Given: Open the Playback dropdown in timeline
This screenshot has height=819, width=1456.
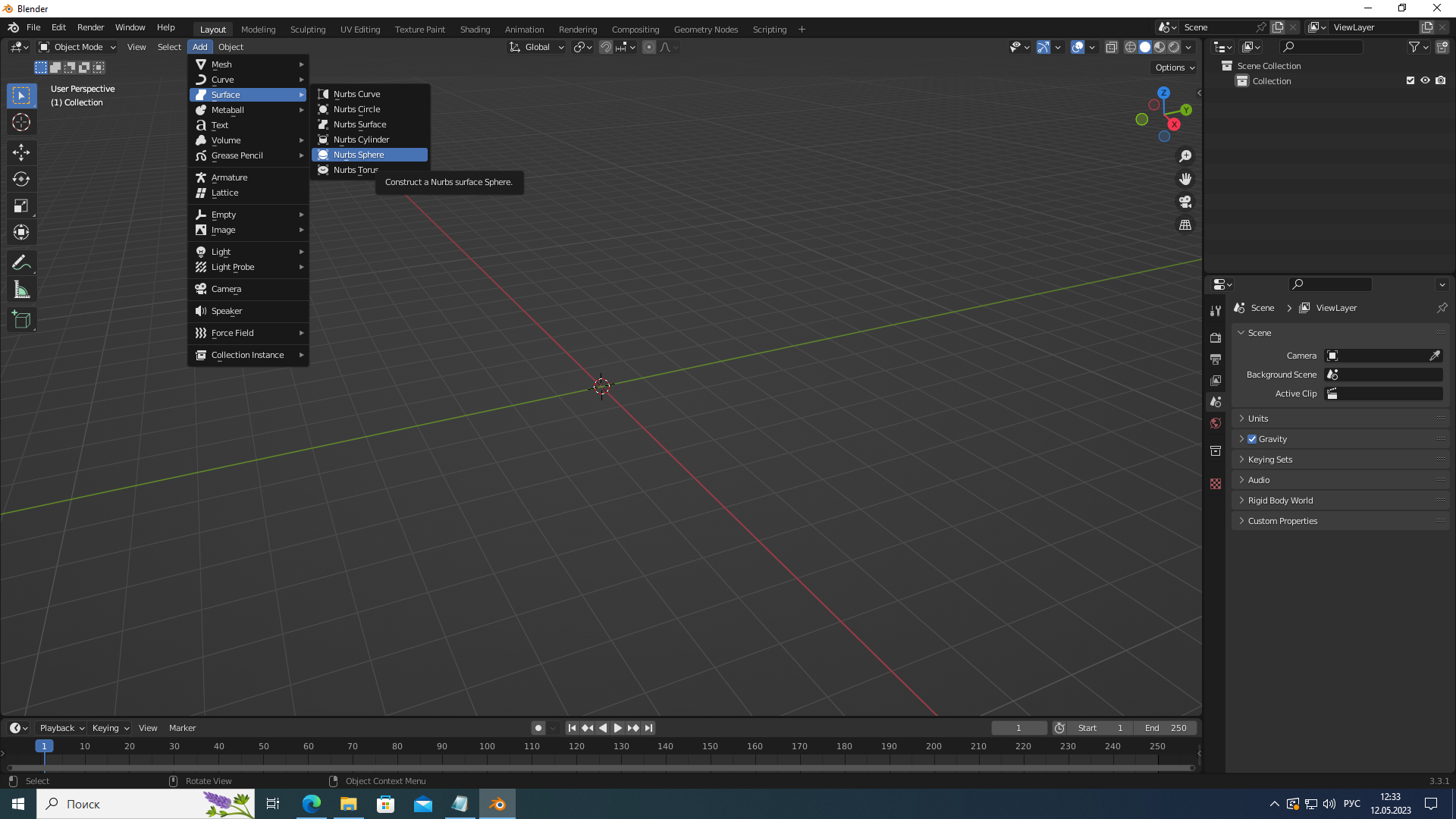Looking at the screenshot, I should click(61, 728).
